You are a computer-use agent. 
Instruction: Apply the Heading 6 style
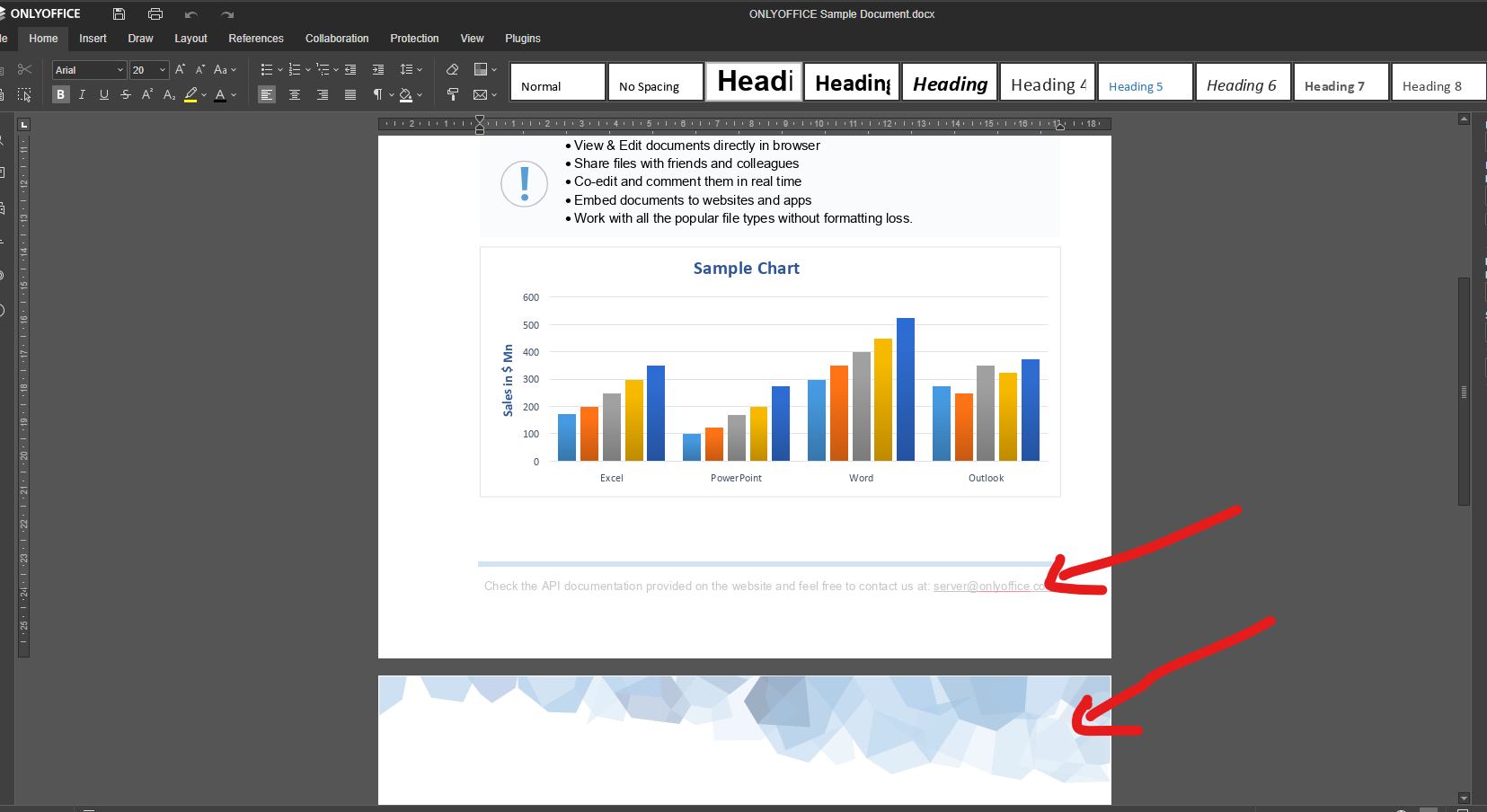(x=1244, y=82)
